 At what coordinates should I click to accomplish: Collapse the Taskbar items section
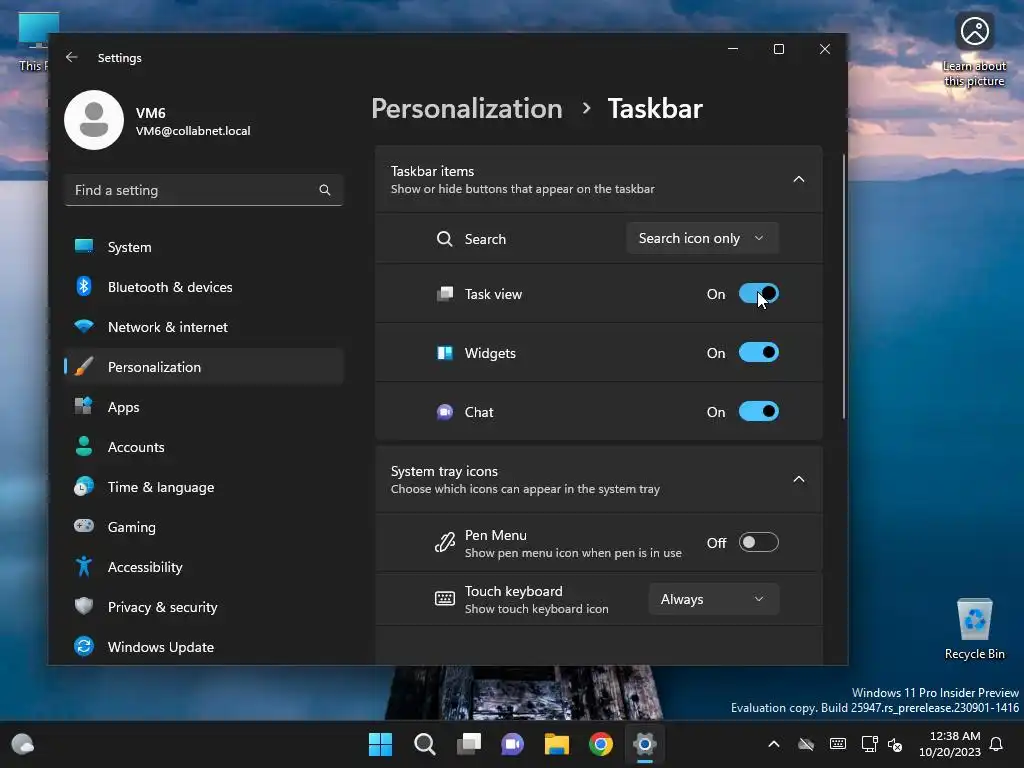click(798, 179)
